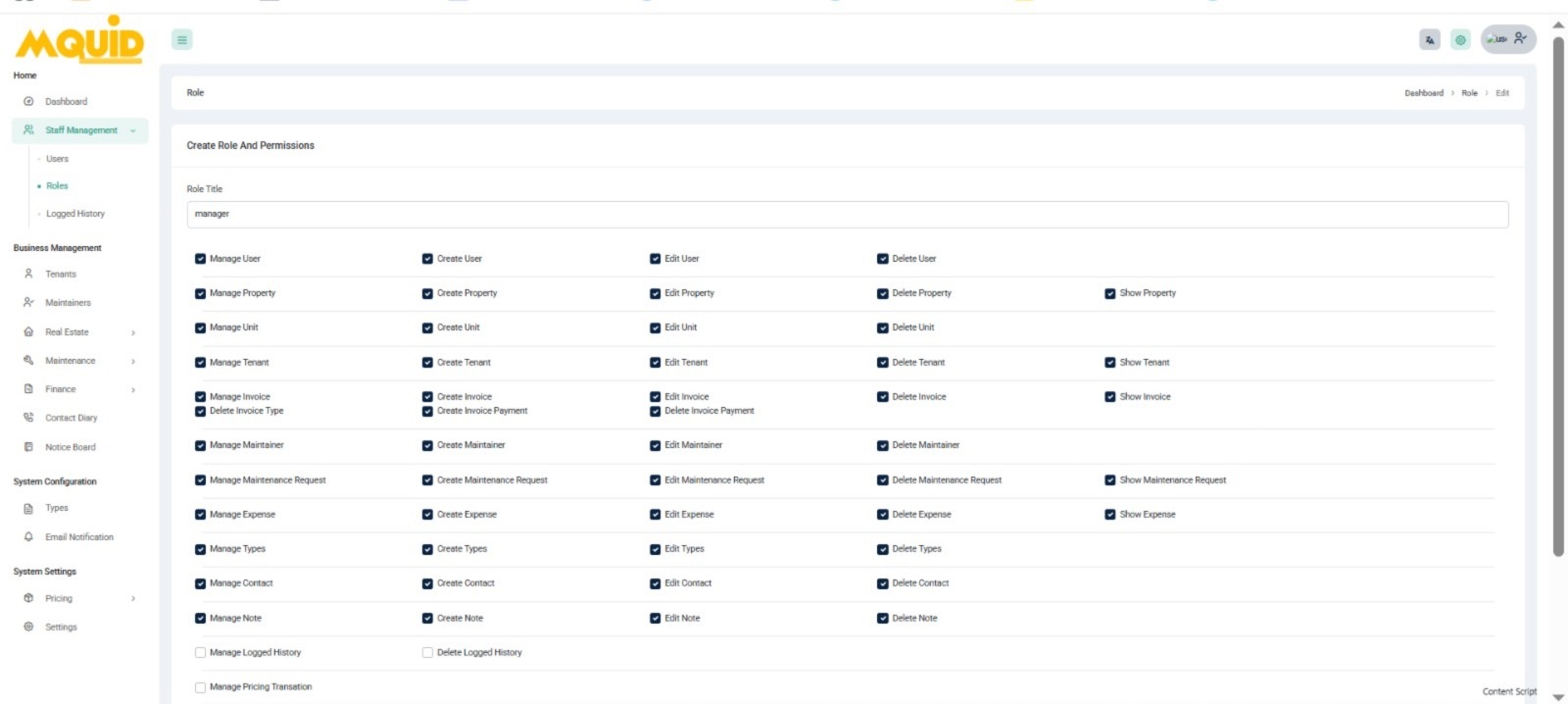Click the Finance document icon
Image resolution: width=1568 pixels, height=704 pixels.
pyautogui.click(x=28, y=388)
